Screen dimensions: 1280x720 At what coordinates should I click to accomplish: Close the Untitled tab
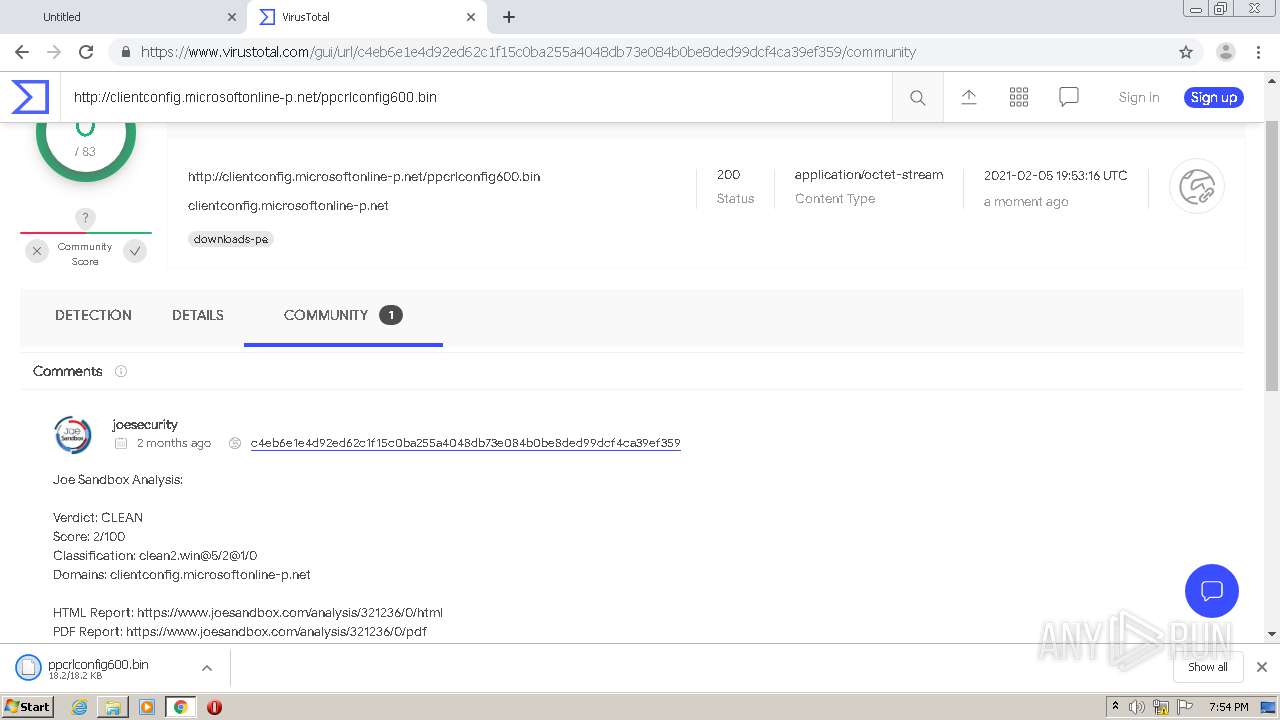point(232,17)
